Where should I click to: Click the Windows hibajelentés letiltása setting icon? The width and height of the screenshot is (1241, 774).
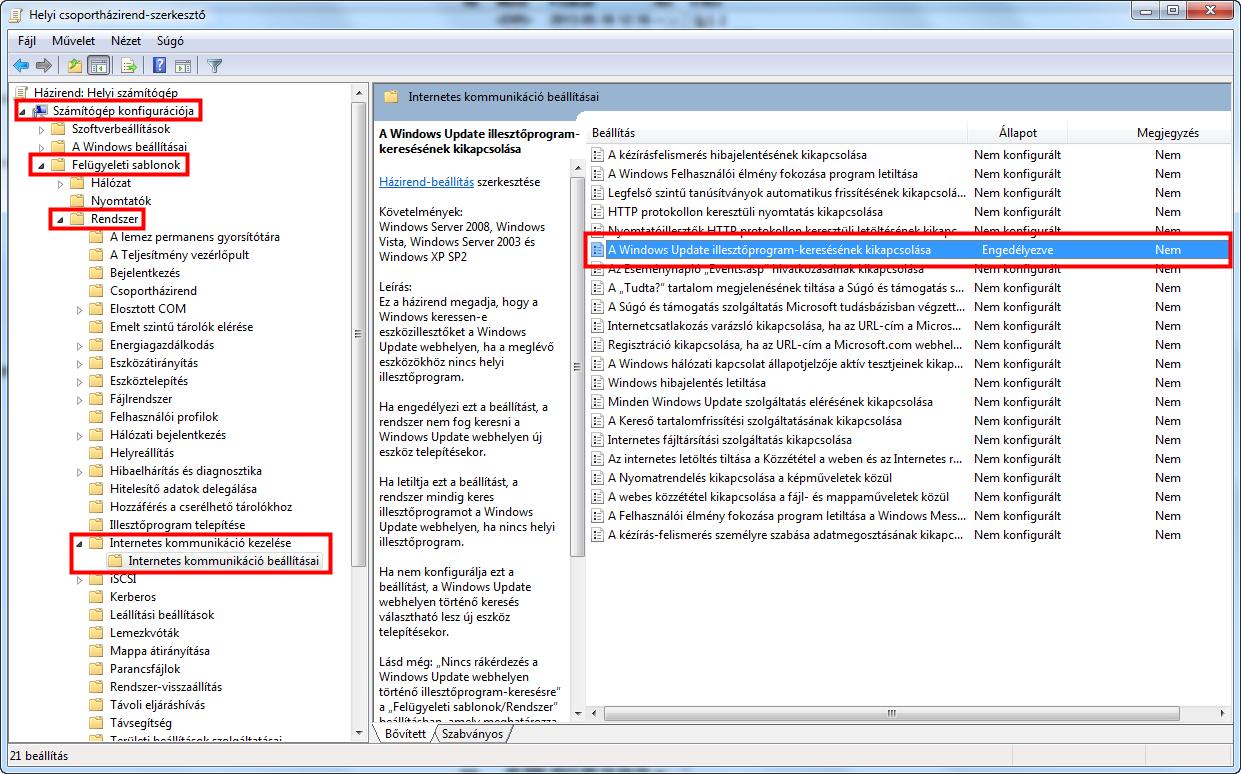[598, 383]
